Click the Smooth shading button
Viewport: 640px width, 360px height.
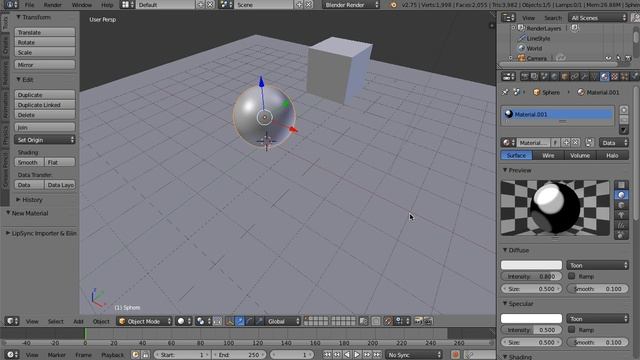pyautogui.click(x=29, y=162)
